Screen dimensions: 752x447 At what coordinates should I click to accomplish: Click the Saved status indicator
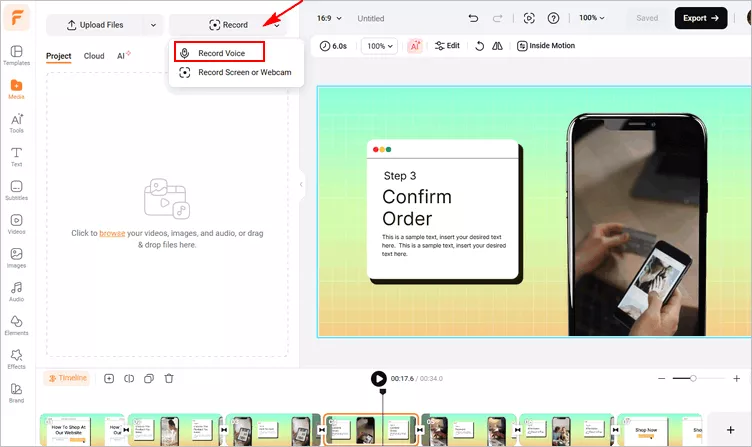[x=647, y=18]
